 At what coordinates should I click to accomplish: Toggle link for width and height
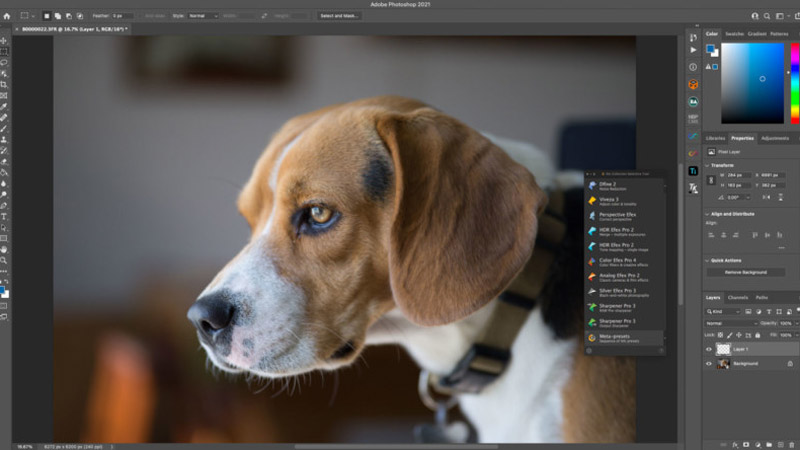pyautogui.click(x=709, y=180)
